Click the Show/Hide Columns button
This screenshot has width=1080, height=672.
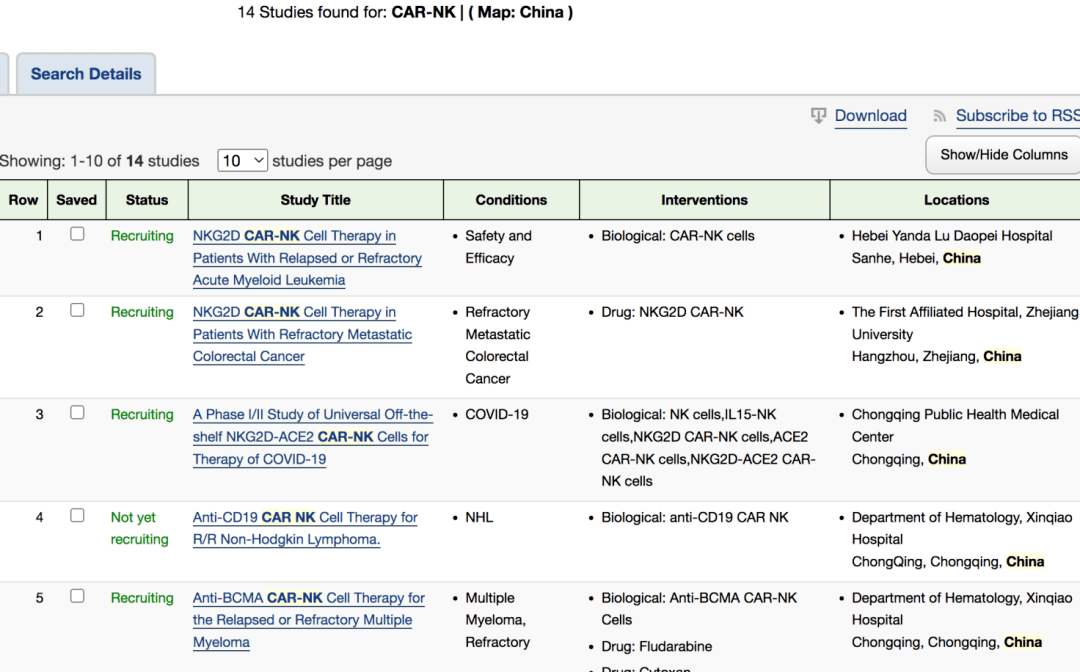point(1004,155)
